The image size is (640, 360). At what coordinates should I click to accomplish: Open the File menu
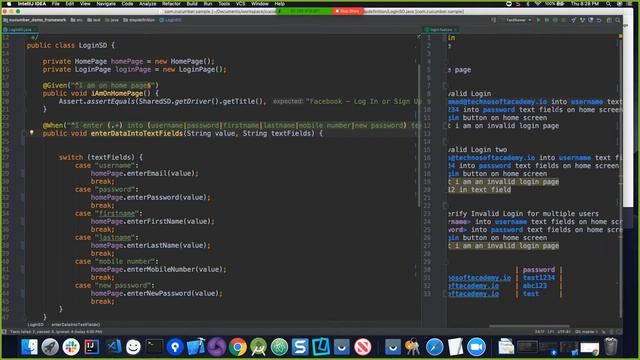56,4
